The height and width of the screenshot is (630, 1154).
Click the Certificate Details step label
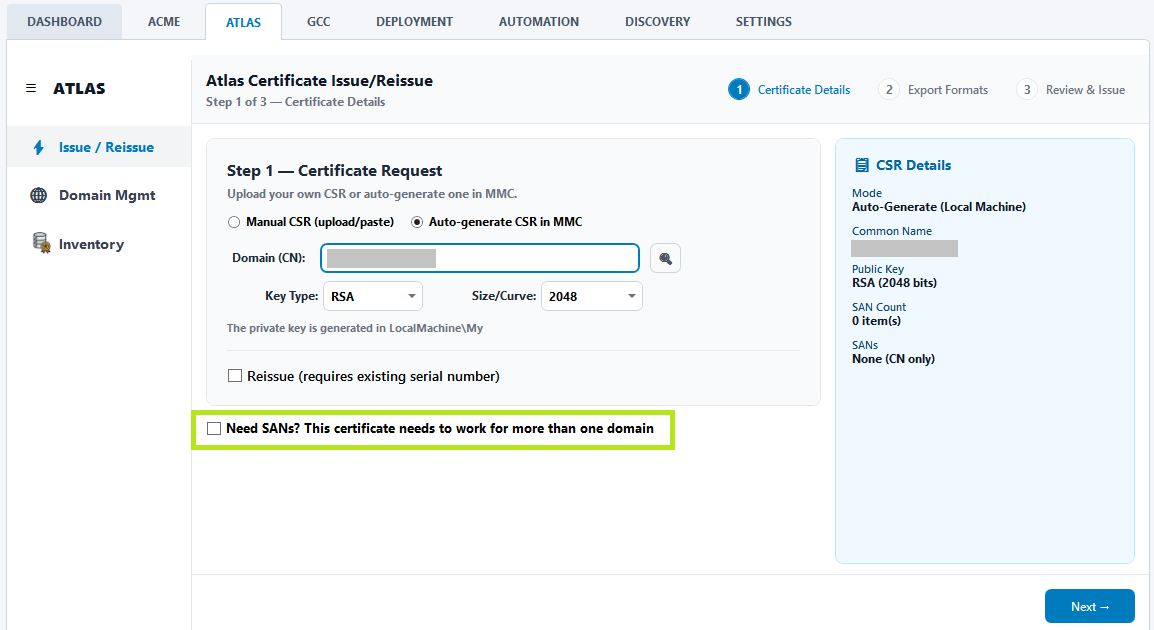(x=804, y=90)
